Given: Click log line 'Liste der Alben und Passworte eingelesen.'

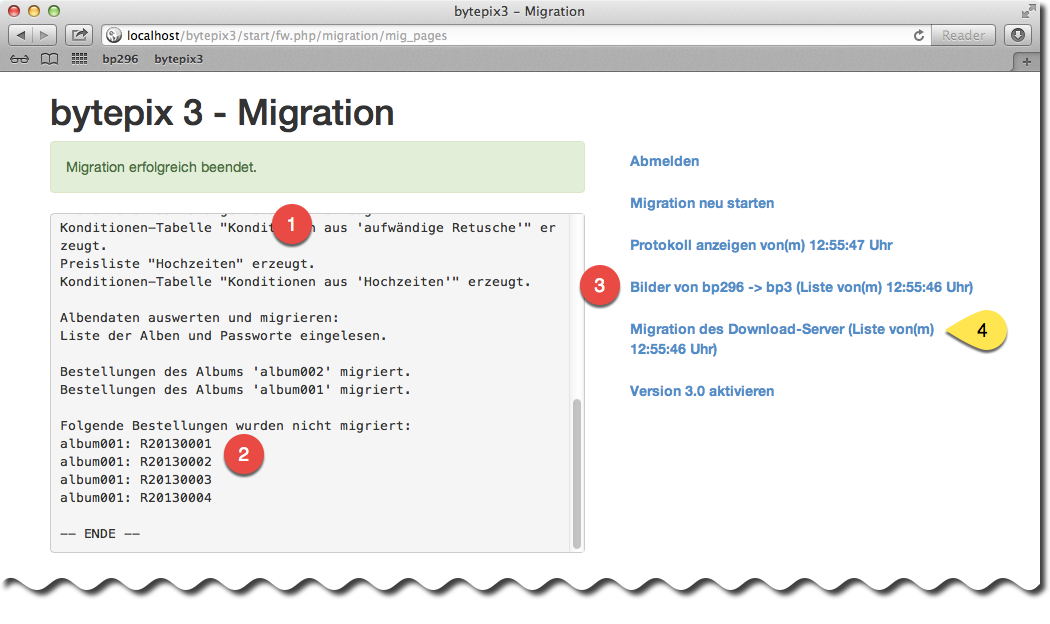Looking at the screenshot, I should pyautogui.click(x=223, y=335).
